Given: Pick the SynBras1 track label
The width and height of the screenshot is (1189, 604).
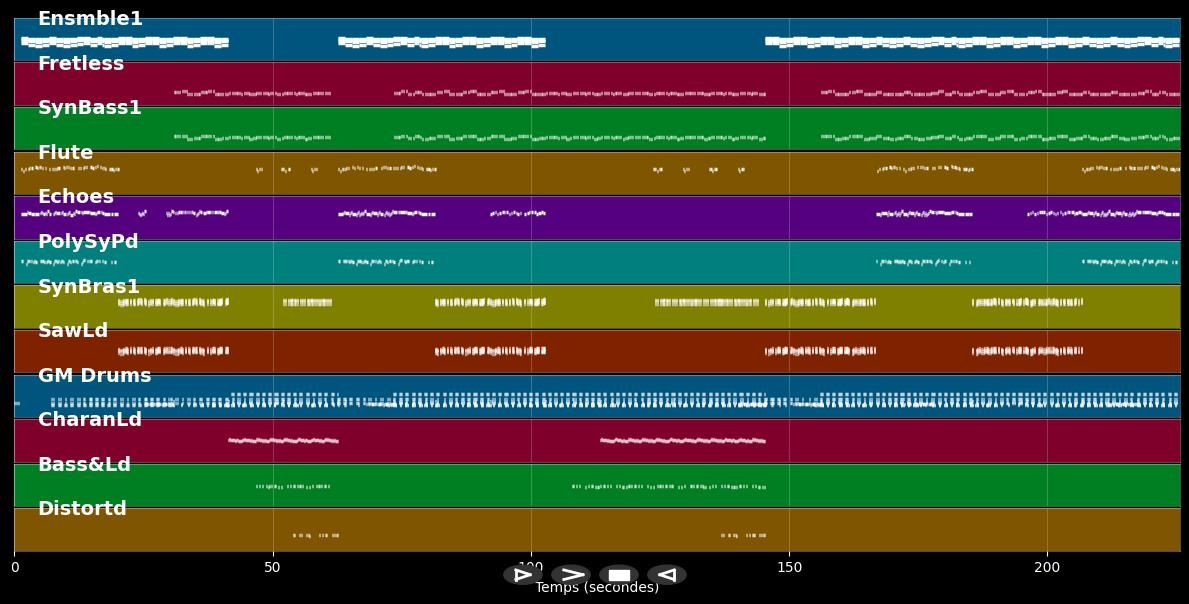Looking at the screenshot, I should [x=89, y=287].
